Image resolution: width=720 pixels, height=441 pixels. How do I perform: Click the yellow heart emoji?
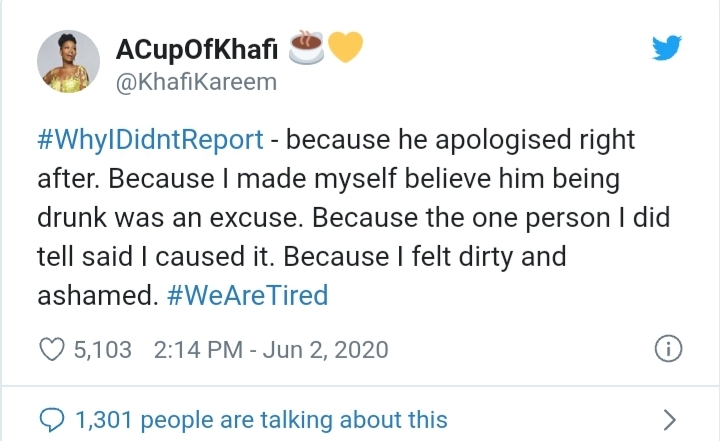[x=345, y=47]
